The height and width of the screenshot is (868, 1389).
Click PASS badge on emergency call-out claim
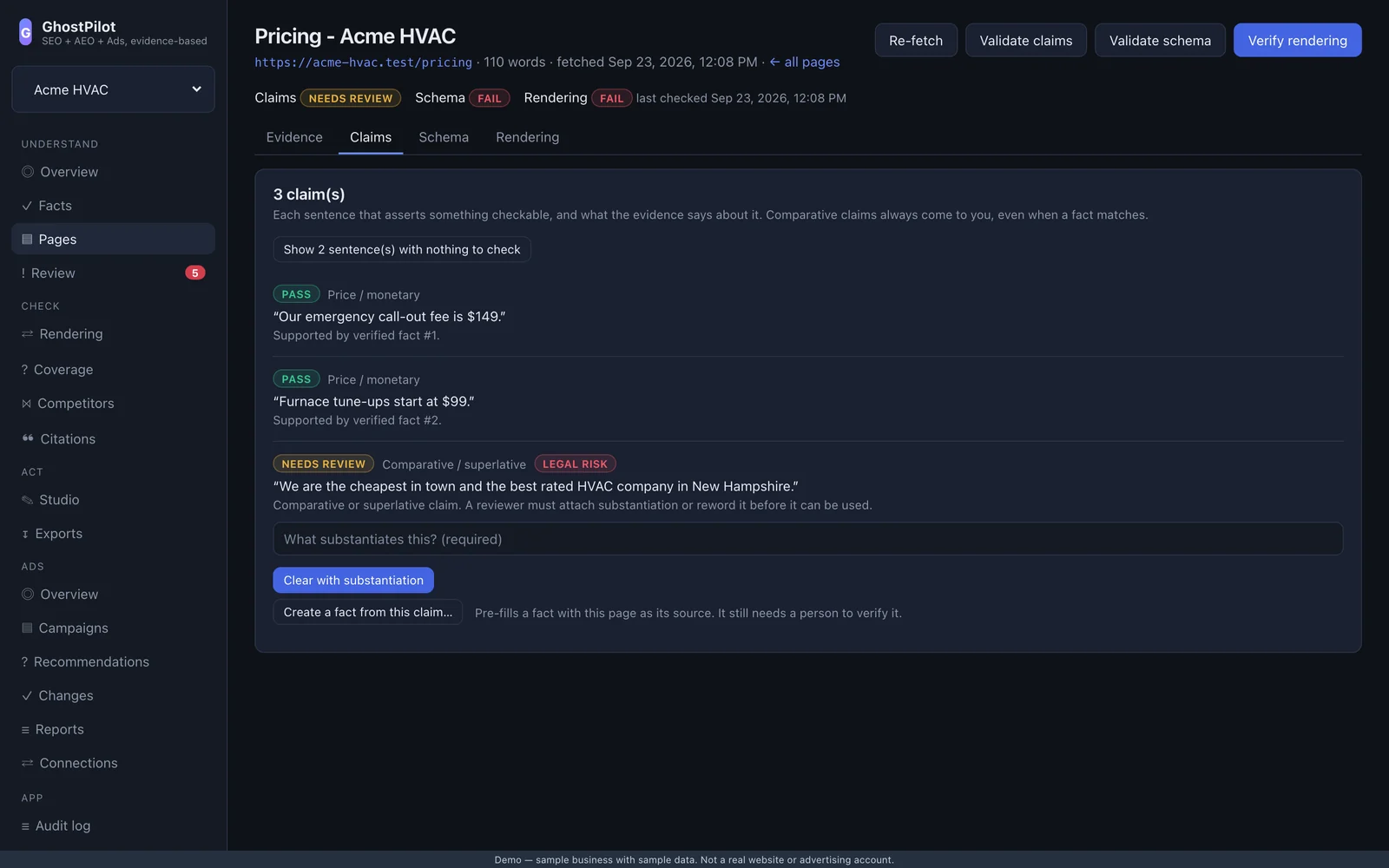tap(296, 294)
